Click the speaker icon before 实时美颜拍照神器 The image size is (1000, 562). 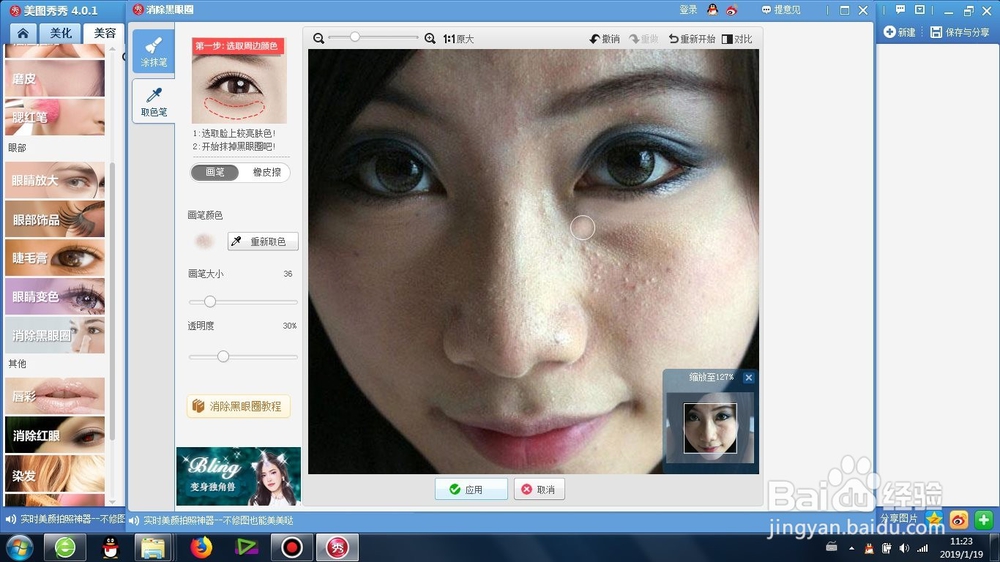tap(133, 521)
